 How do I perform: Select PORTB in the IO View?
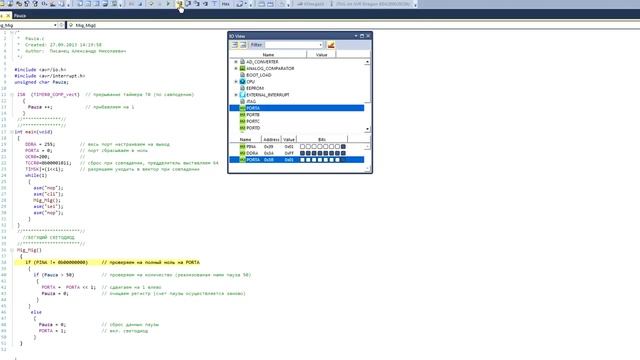point(253,115)
